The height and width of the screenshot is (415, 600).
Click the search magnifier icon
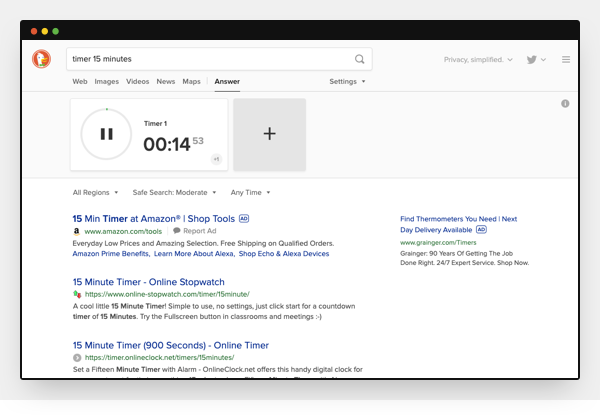pos(359,59)
